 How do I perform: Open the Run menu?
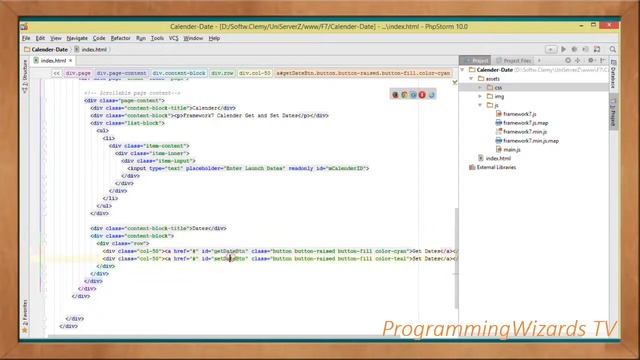pos(141,38)
